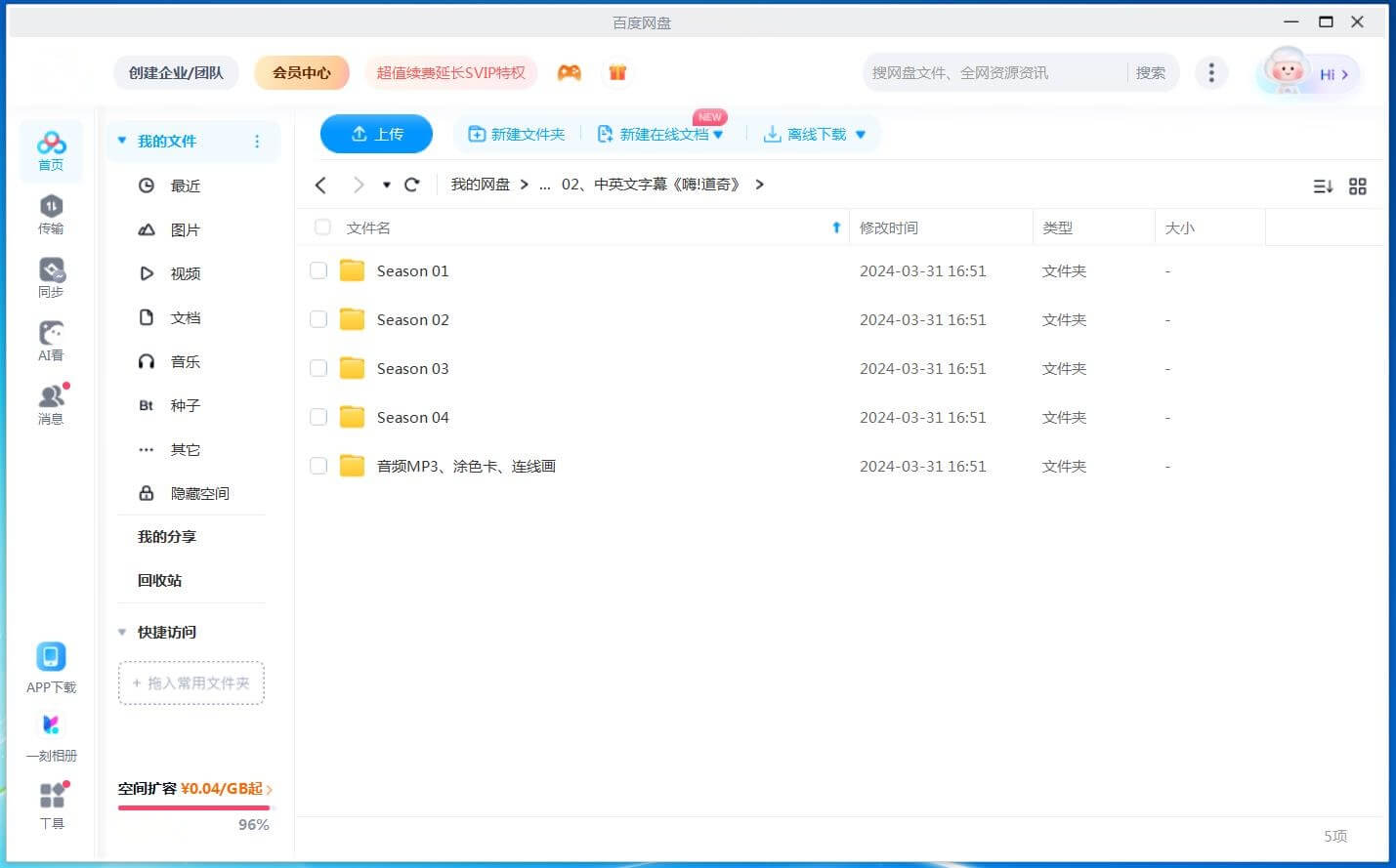Tick the checkbox for Season 03
1396x868 pixels.
(318, 368)
